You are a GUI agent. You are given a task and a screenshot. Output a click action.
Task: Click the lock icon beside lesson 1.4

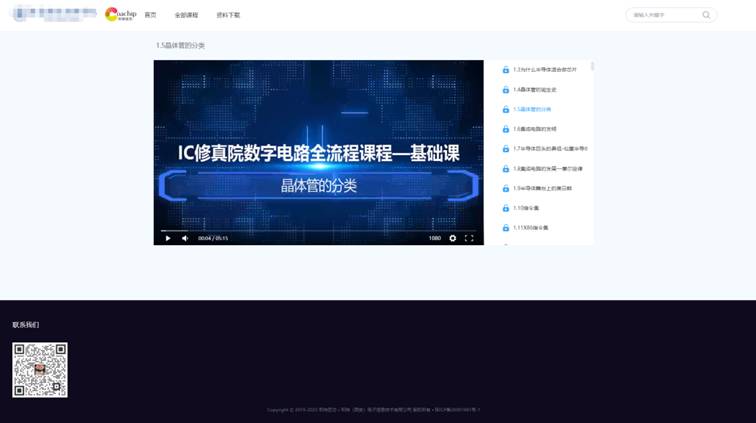pos(505,89)
